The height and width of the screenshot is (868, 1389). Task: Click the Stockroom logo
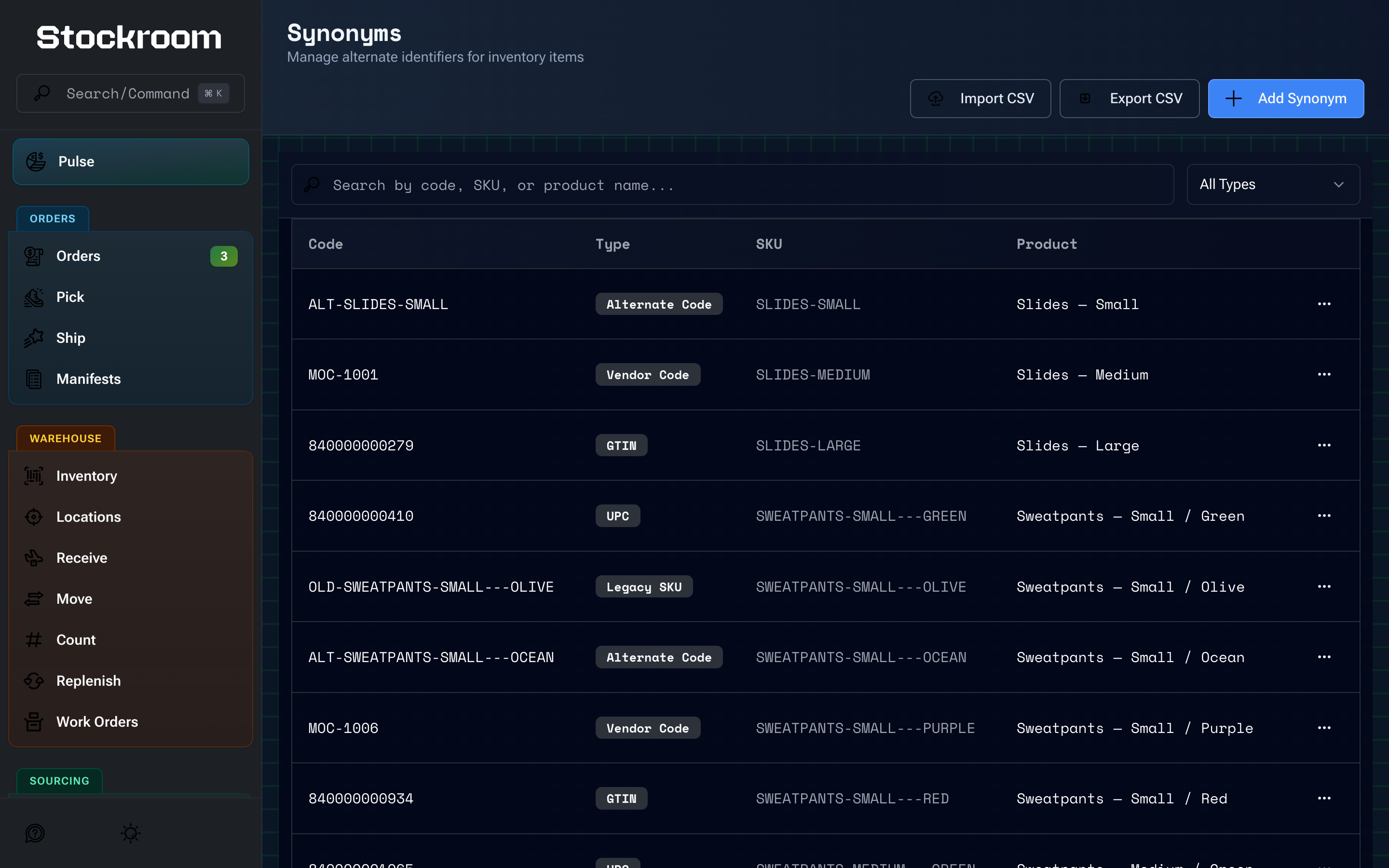coord(129,38)
